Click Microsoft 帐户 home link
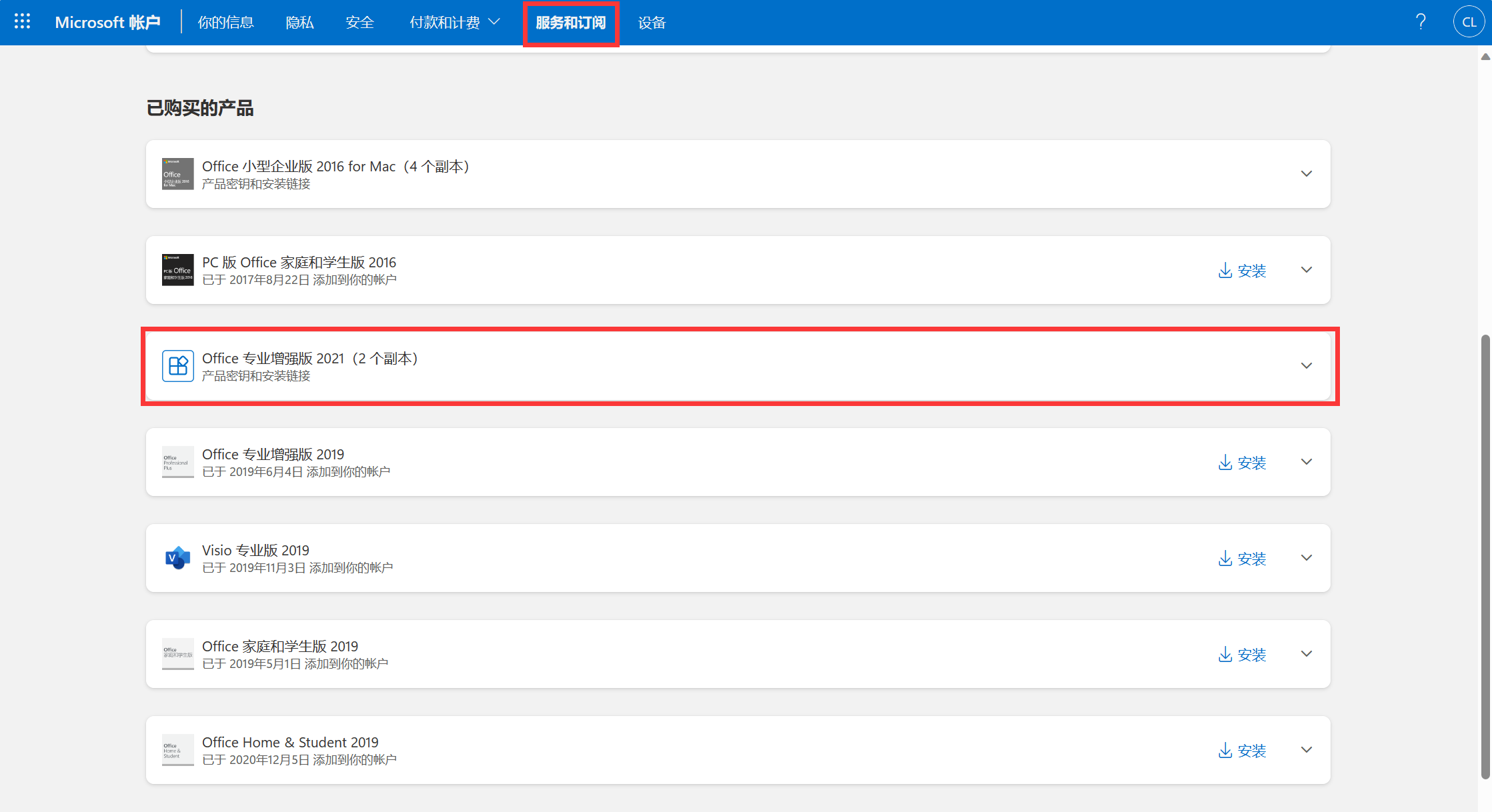Screen dimensions: 1492x812 pyautogui.click(x=107, y=23)
